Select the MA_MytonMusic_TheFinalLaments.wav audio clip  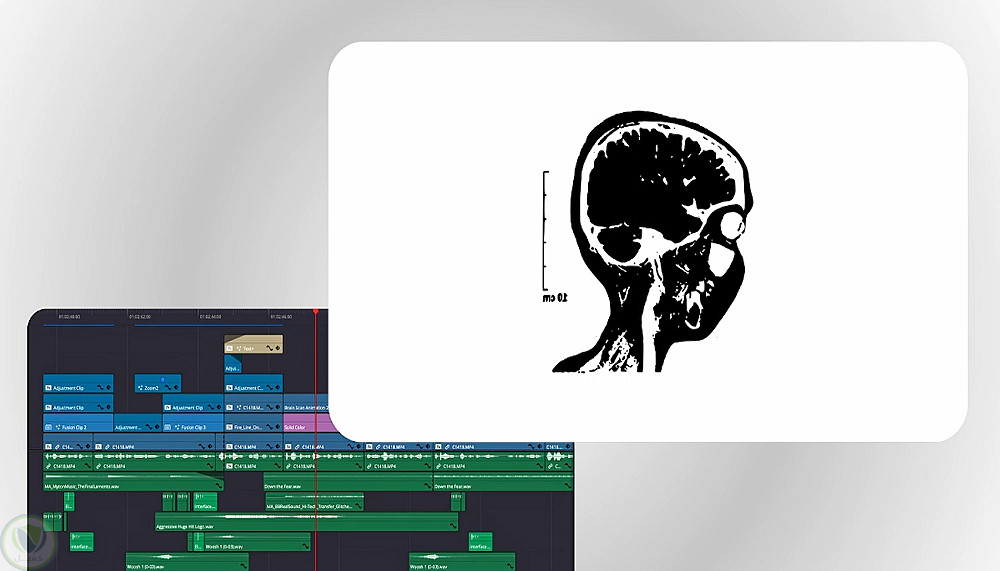pos(133,482)
